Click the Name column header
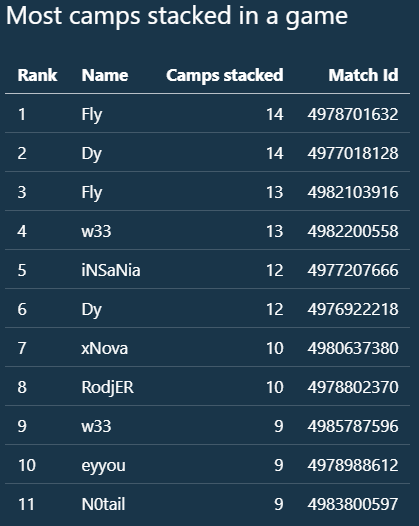This screenshot has height=526, width=419. click(105, 75)
